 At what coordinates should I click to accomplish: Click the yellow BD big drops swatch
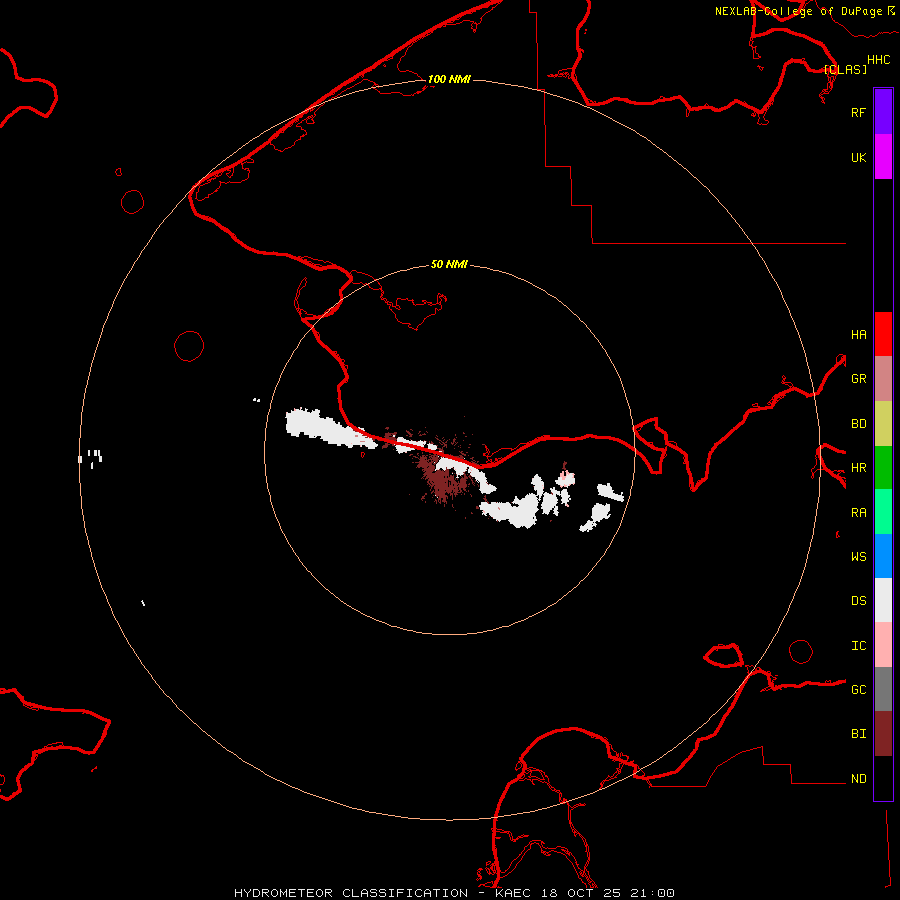click(x=883, y=423)
